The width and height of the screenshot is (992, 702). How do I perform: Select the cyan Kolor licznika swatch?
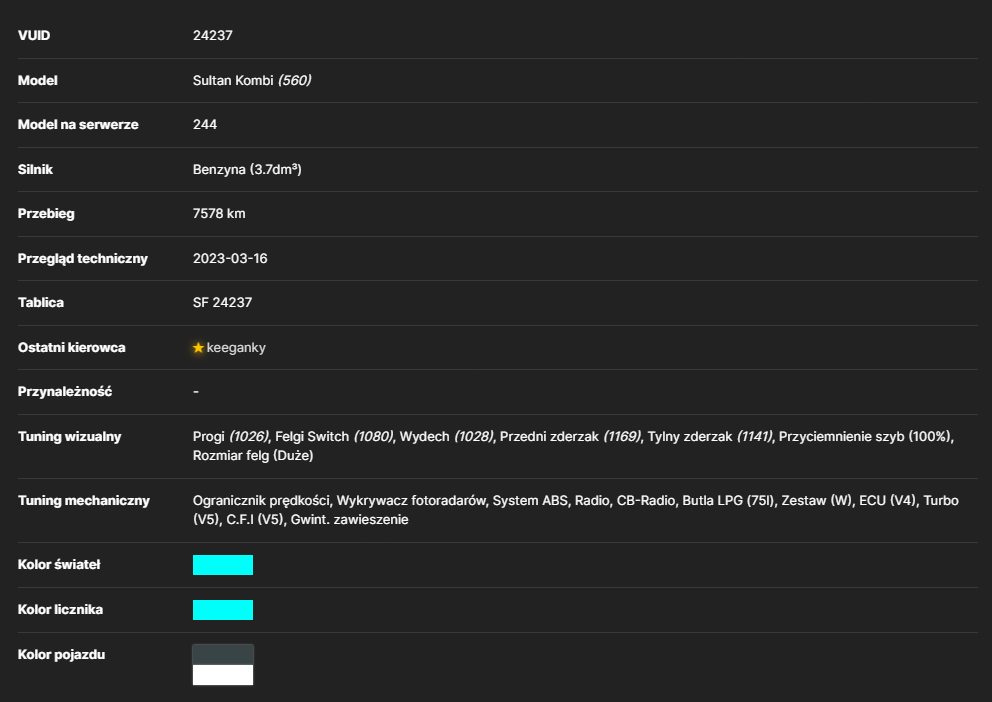(223, 610)
